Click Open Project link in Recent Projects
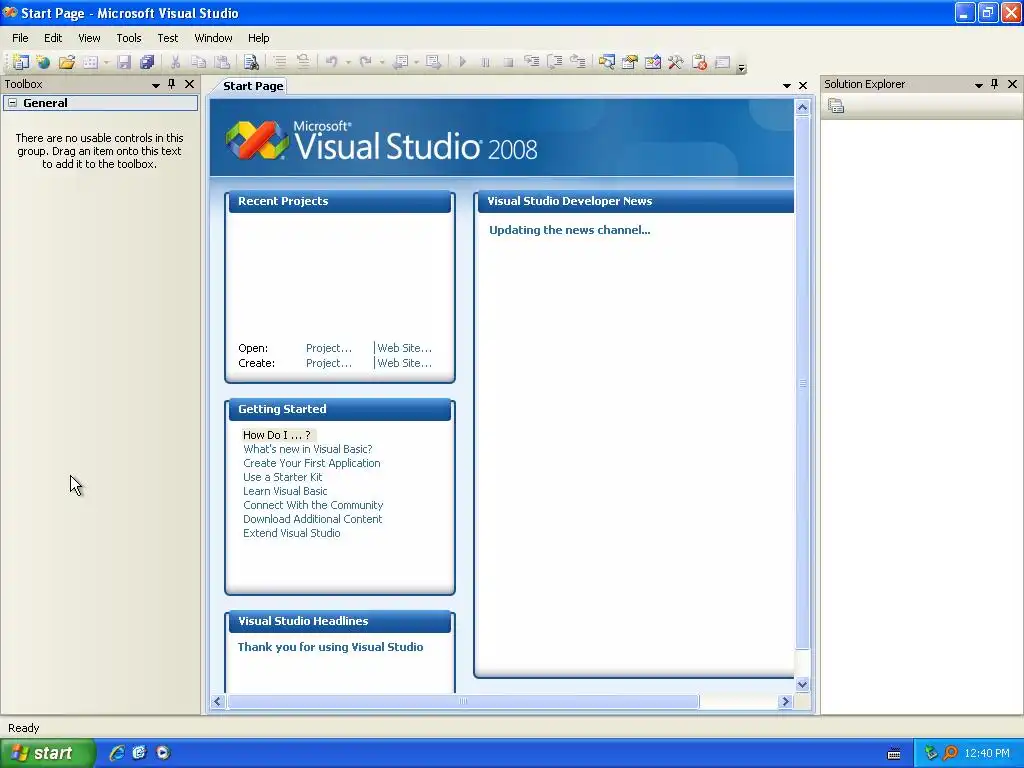The height and width of the screenshot is (768, 1024). (x=328, y=348)
